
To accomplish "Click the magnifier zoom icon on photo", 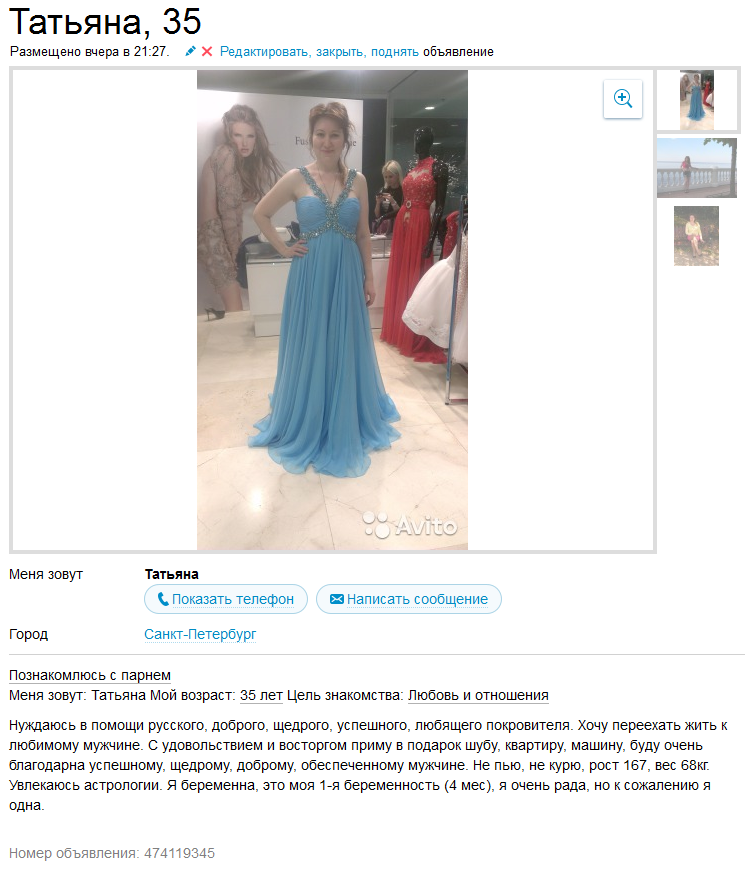I will (622, 99).
